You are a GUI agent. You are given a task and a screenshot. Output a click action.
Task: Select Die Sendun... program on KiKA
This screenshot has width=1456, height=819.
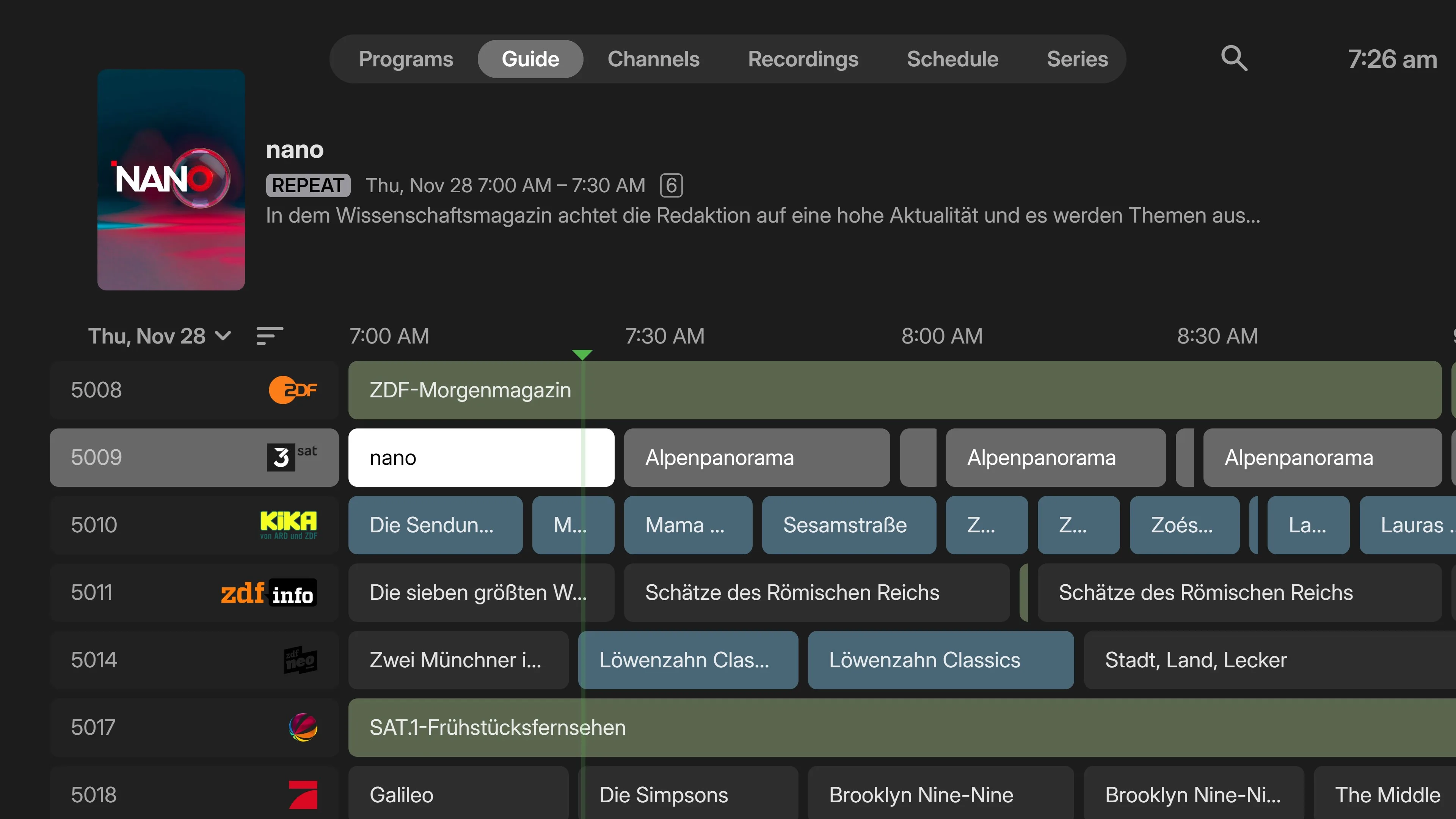pyautogui.click(x=435, y=524)
